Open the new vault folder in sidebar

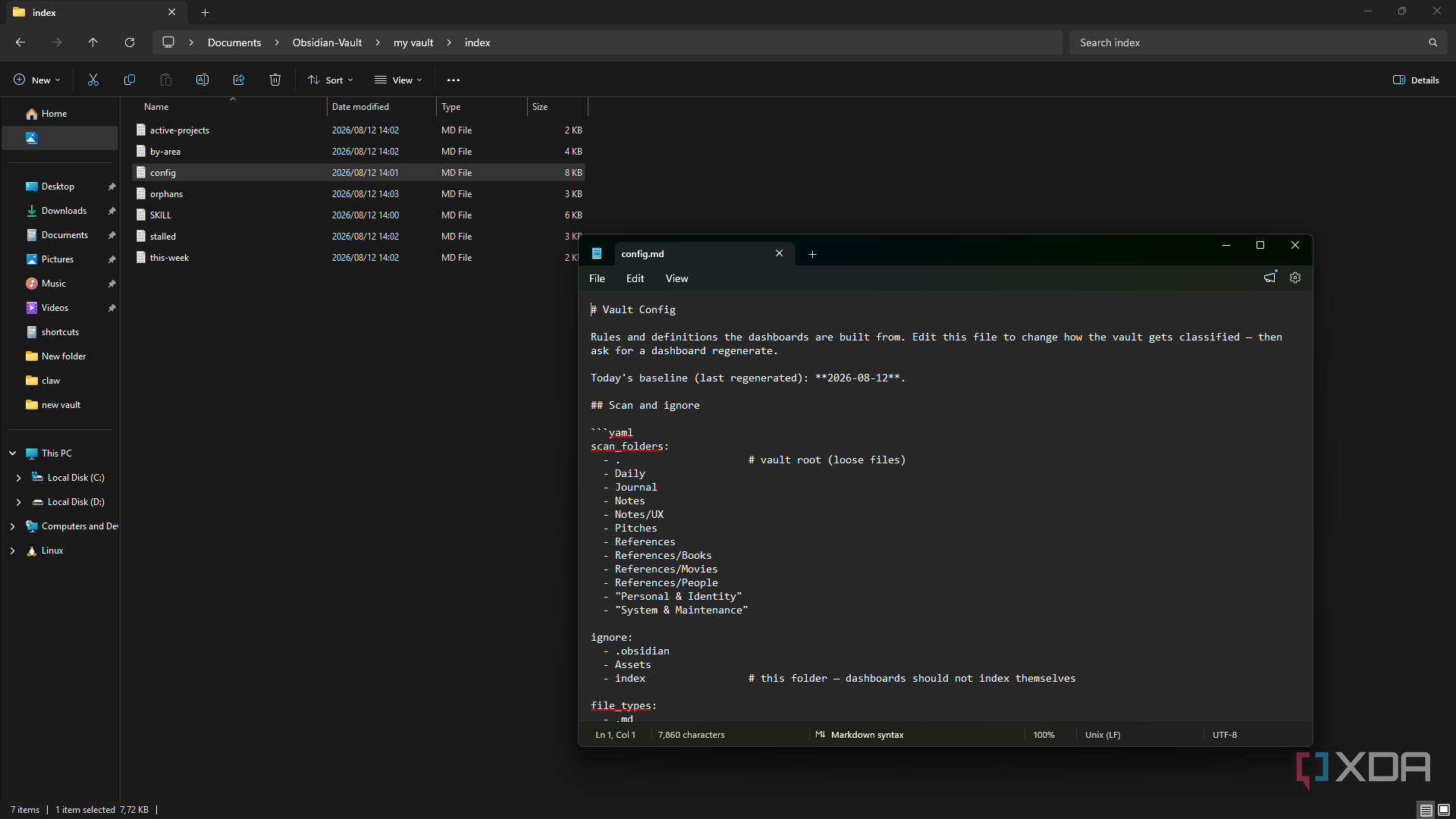60,405
